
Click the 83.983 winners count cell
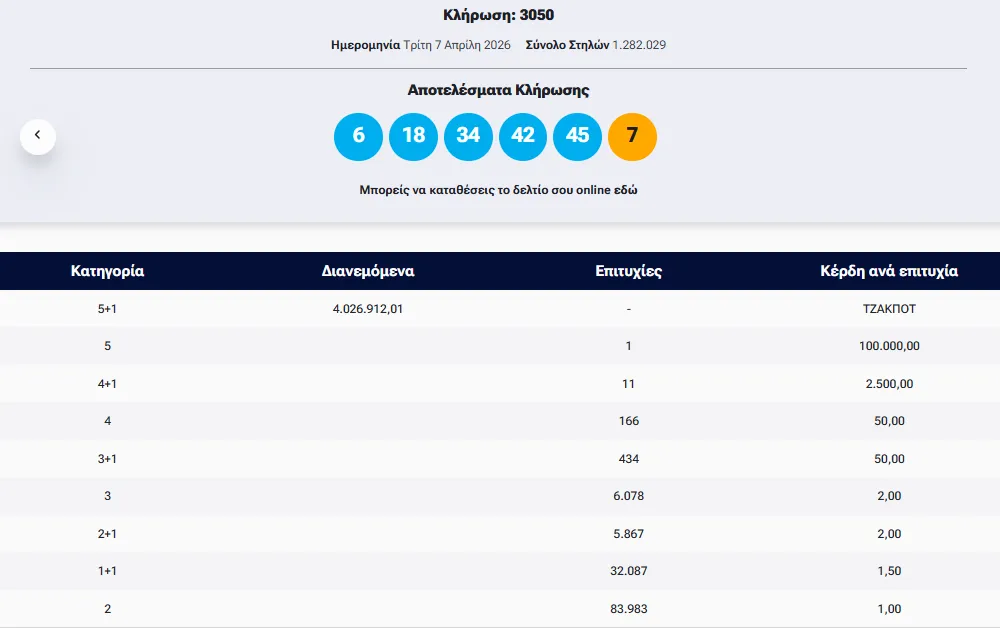[x=628, y=609]
